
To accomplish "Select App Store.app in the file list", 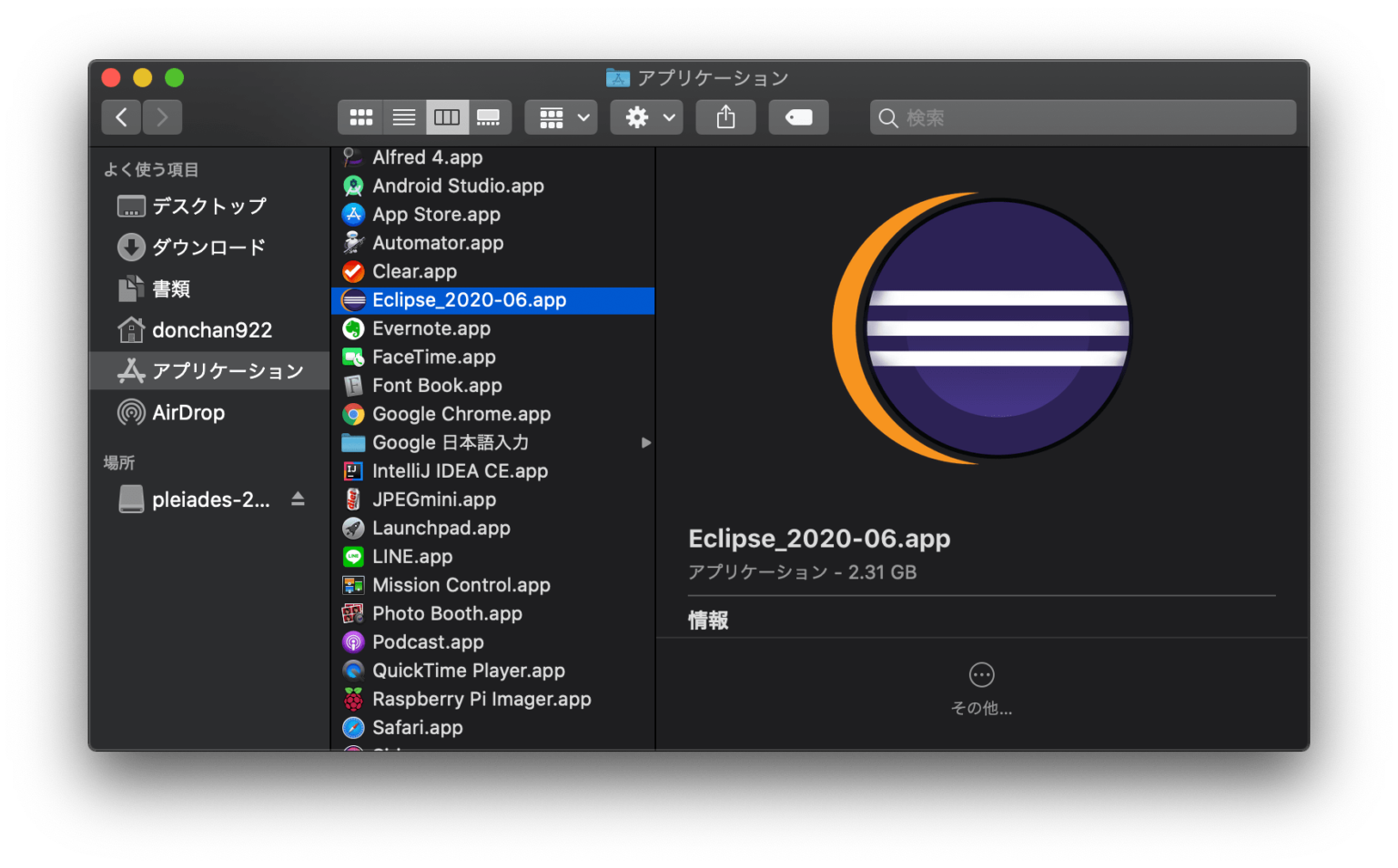I will (x=436, y=215).
